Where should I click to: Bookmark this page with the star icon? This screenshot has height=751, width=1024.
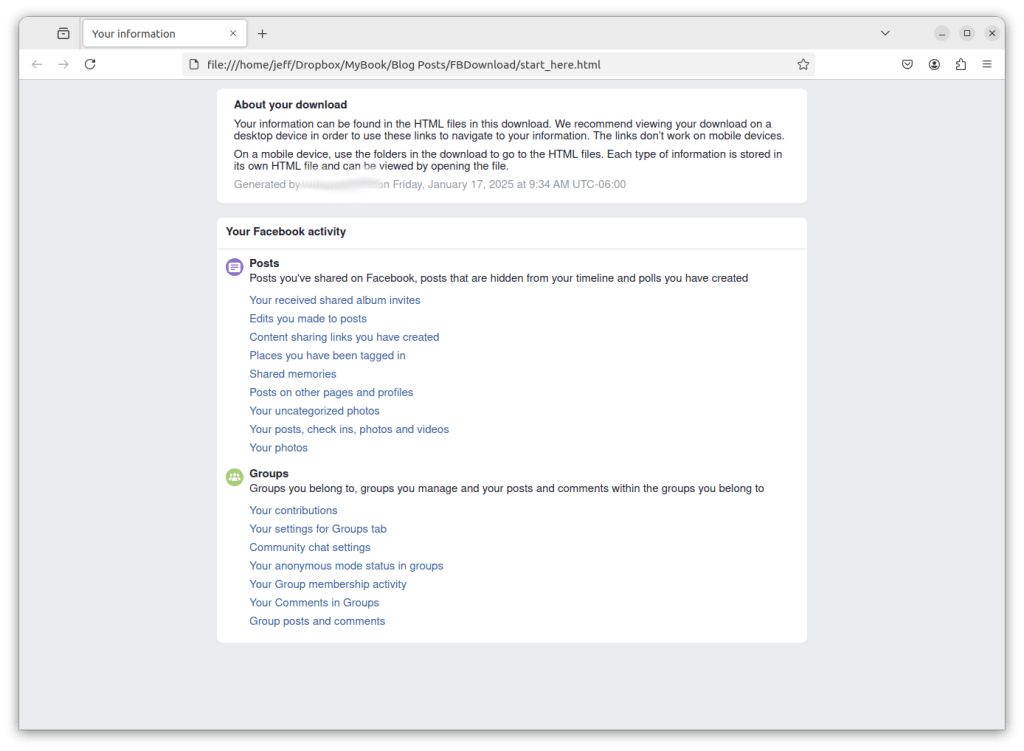coord(803,64)
